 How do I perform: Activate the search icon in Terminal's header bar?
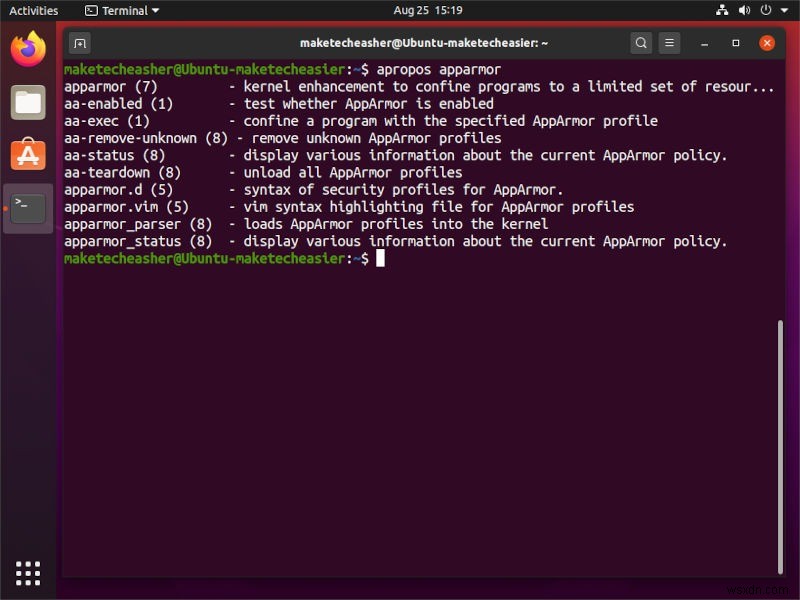click(x=641, y=43)
